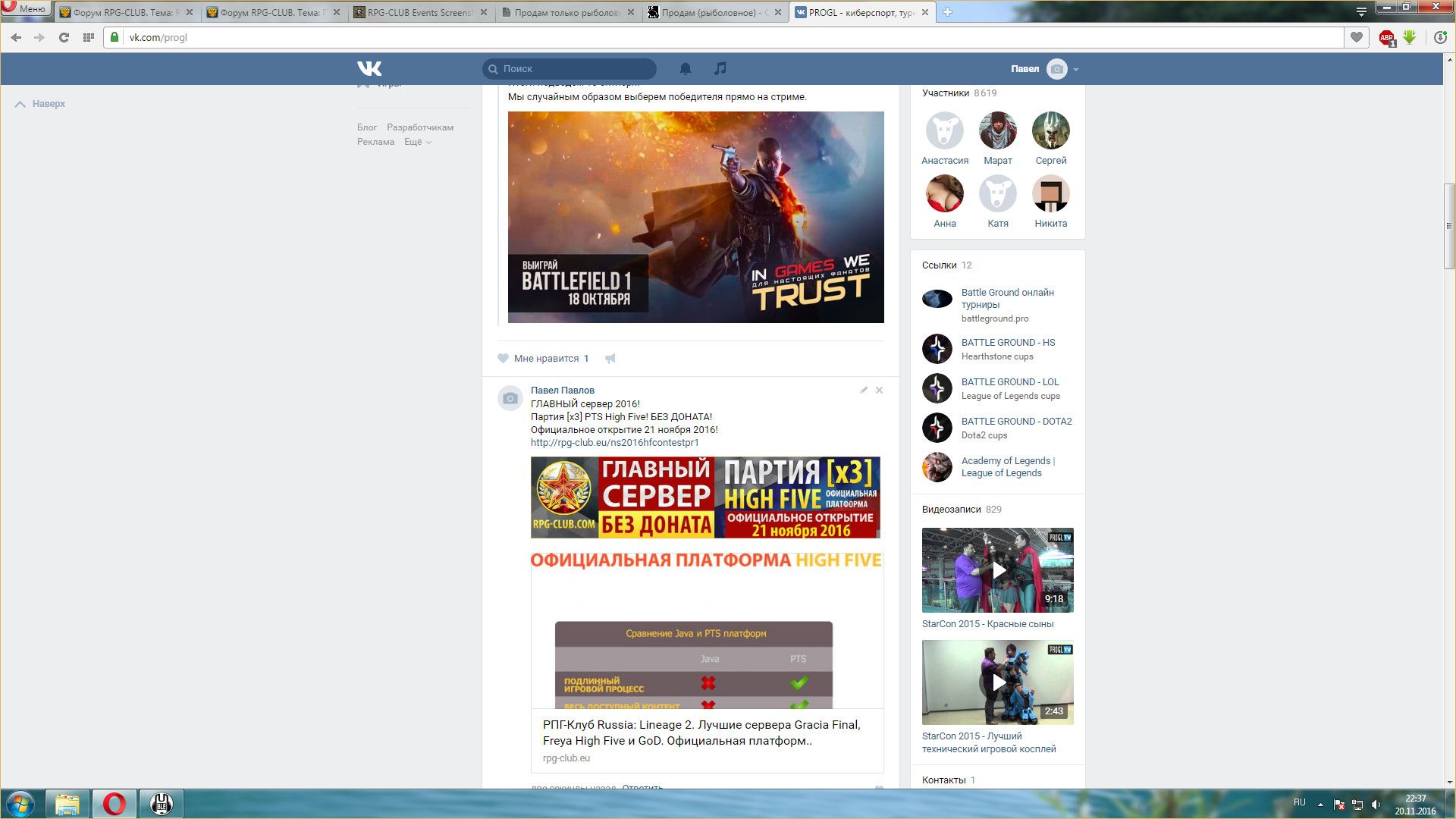Open the Реклама footer link
Image resolution: width=1456 pixels, height=819 pixels.
coord(376,142)
